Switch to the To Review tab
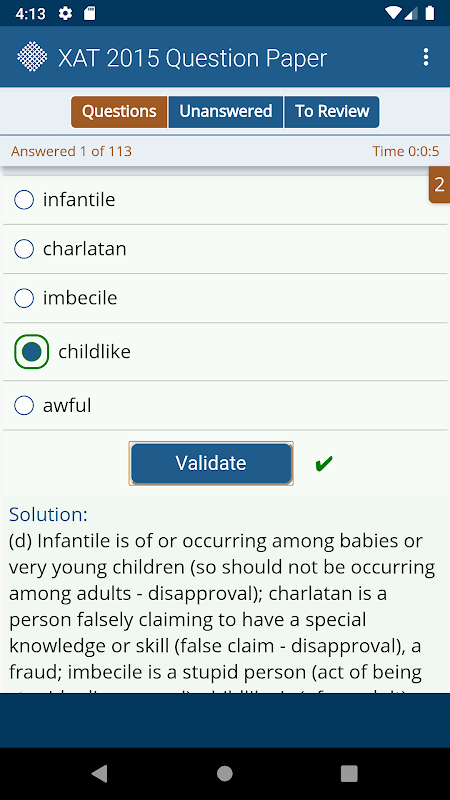 click(332, 112)
